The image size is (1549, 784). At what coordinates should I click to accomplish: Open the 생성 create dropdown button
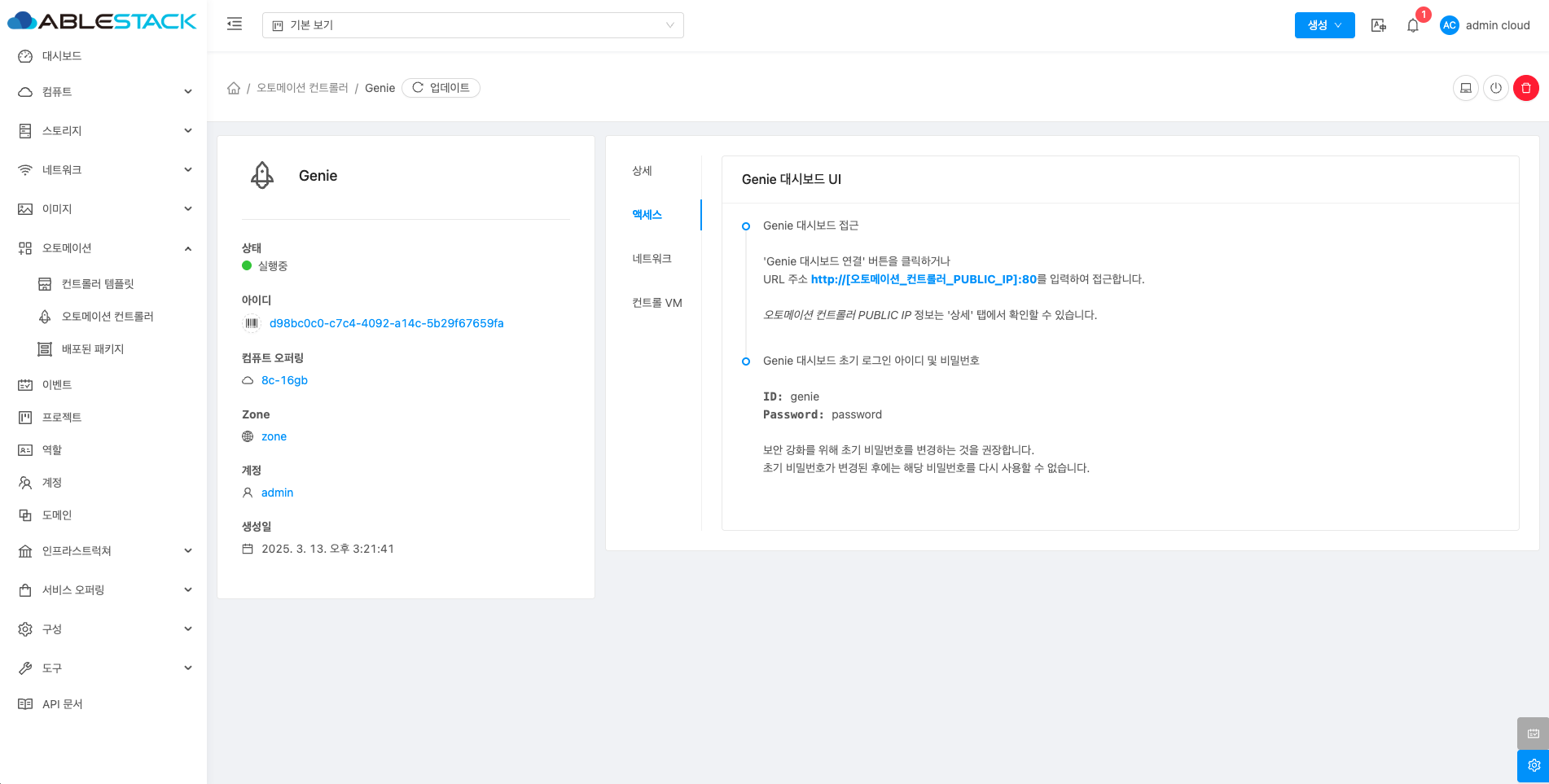[x=1324, y=25]
